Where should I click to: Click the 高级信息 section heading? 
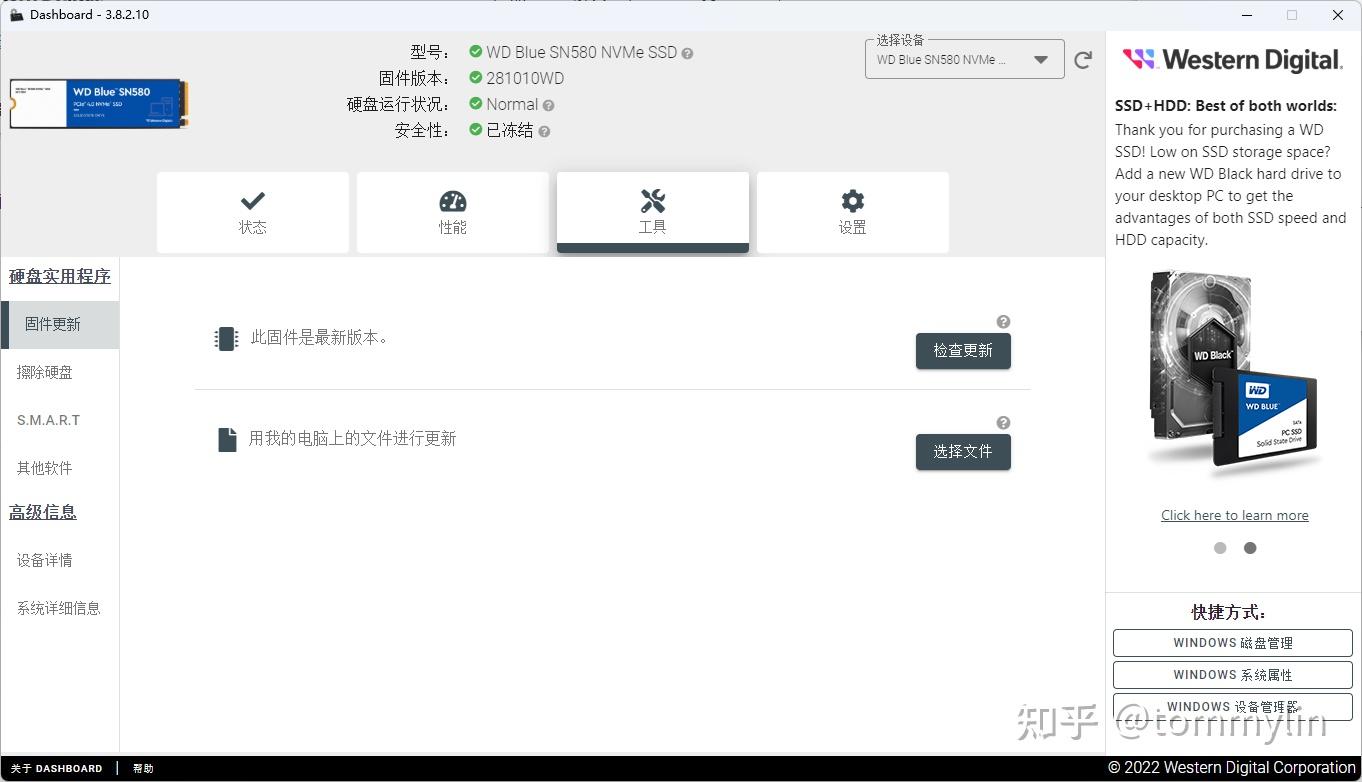click(43, 513)
